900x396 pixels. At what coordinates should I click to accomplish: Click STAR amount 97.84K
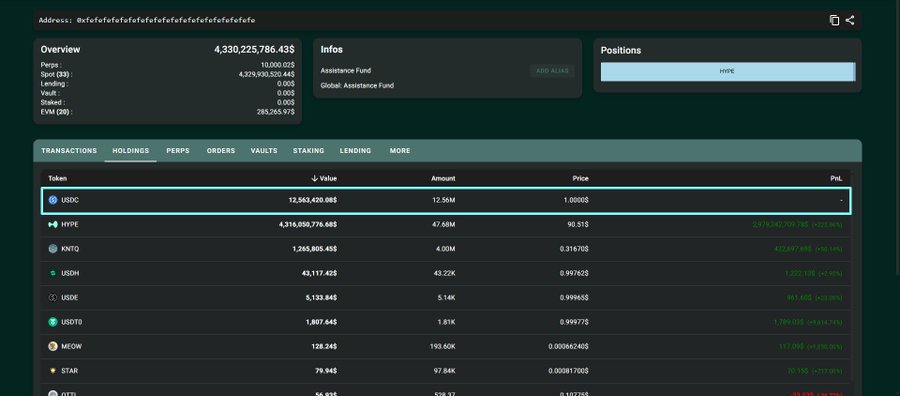(444, 371)
